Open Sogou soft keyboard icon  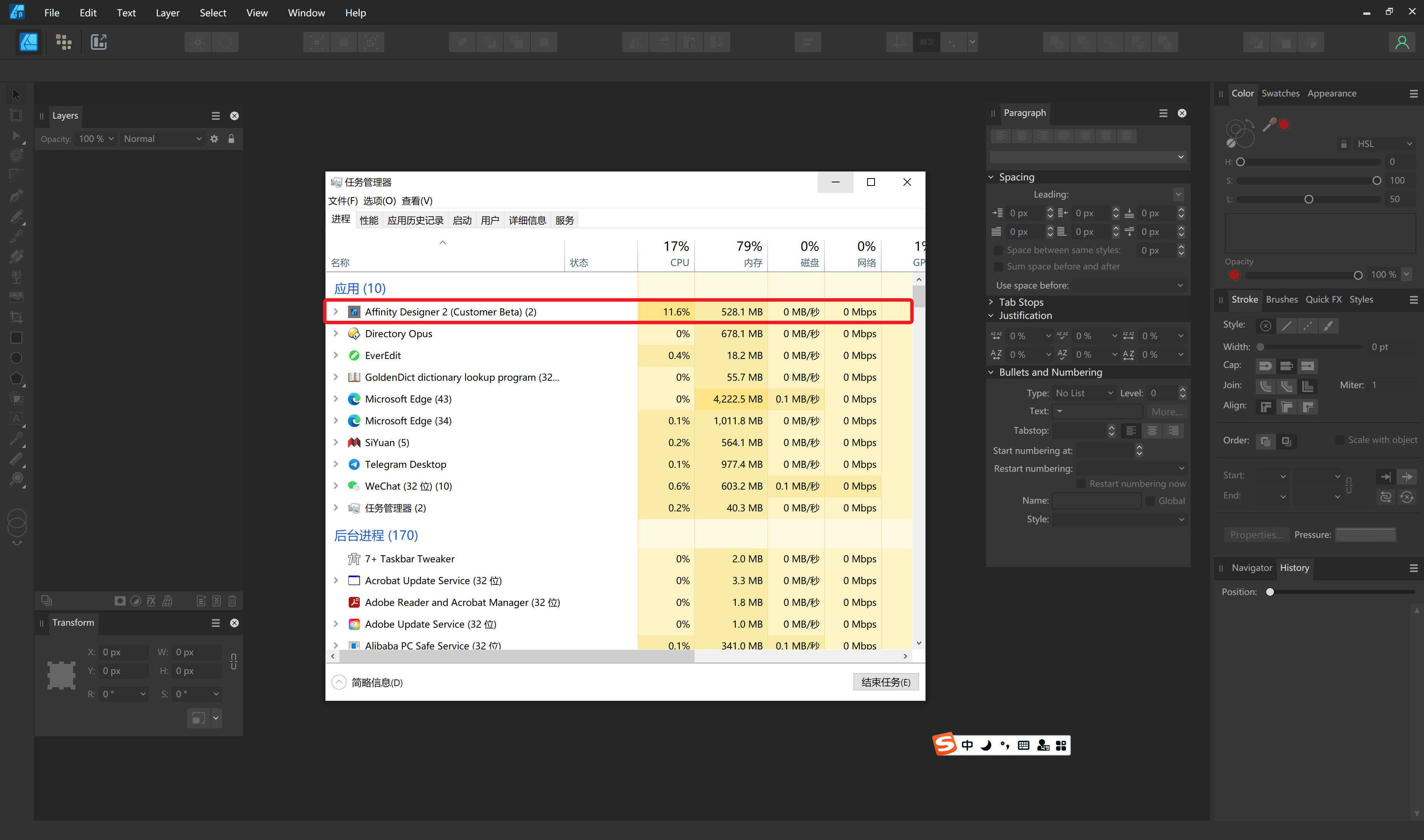point(1023,745)
